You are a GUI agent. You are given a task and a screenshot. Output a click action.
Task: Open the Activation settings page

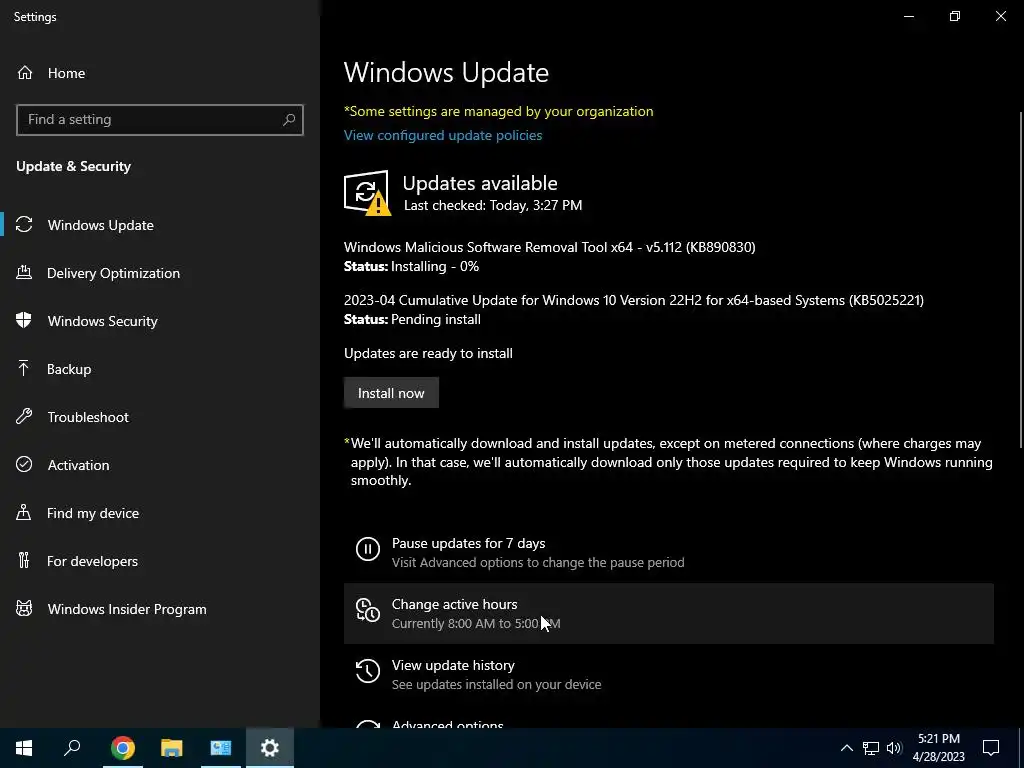(160, 465)
